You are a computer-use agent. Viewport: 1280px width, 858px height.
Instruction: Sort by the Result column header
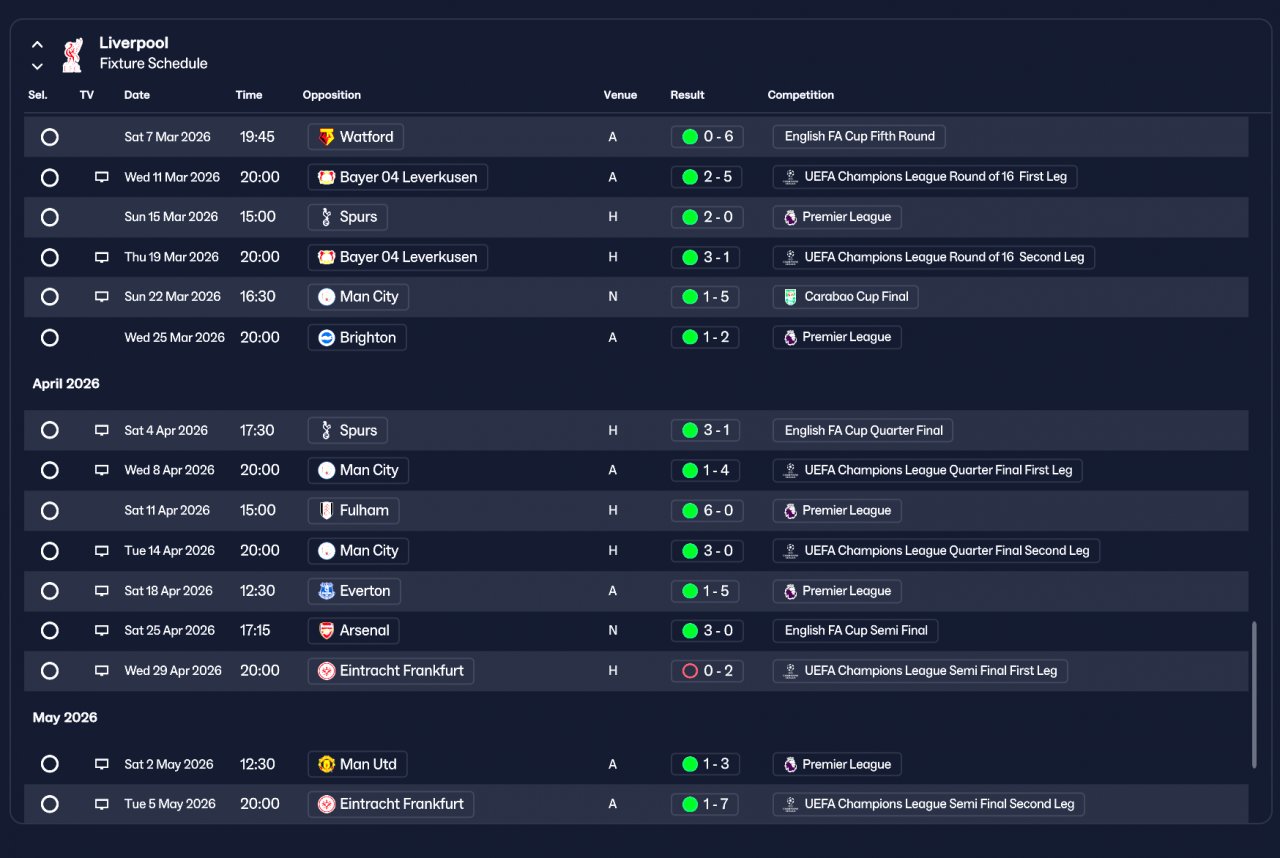[x=687, y=95]
